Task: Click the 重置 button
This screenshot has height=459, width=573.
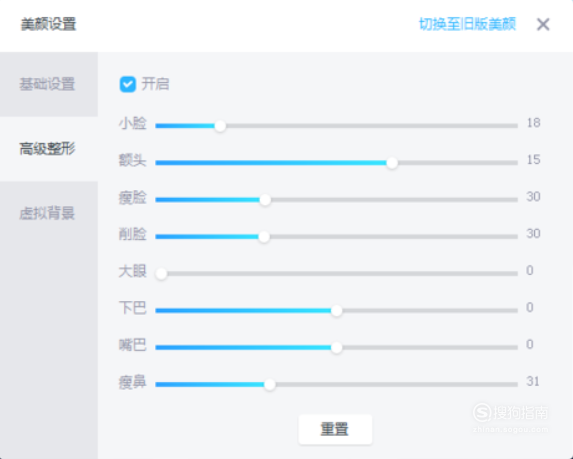Action: click(335, 429)
